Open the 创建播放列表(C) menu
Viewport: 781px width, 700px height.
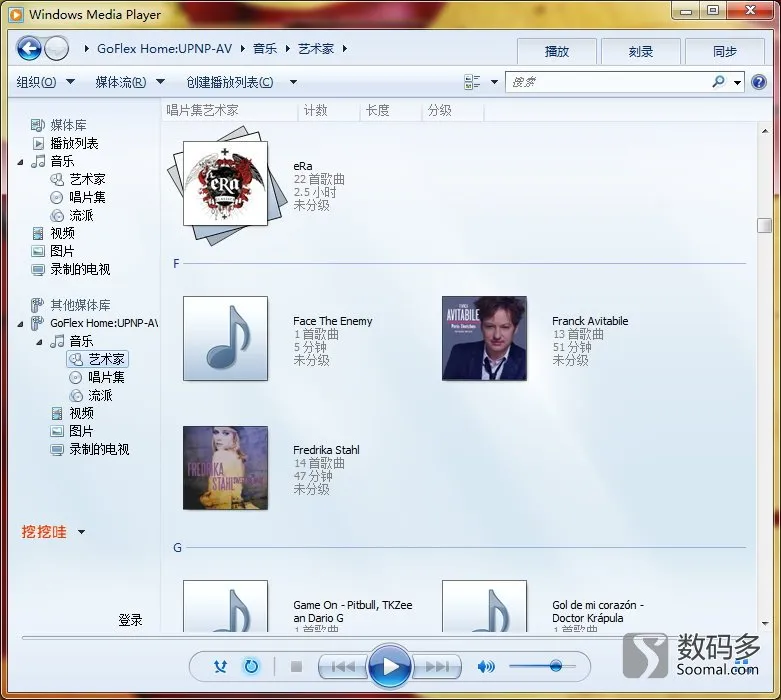coord(230,82)
